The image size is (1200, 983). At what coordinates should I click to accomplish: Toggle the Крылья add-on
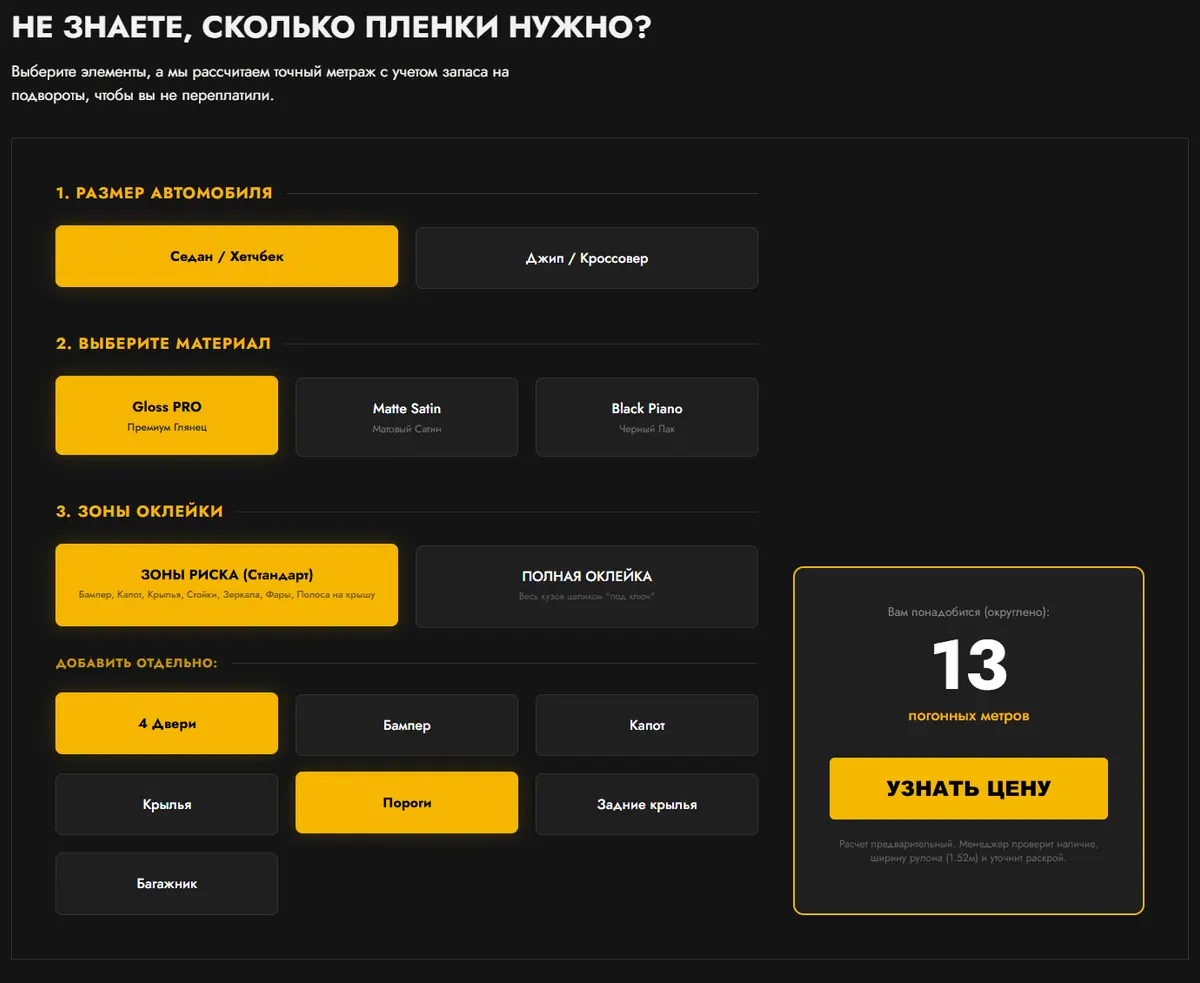click(167, 804)
